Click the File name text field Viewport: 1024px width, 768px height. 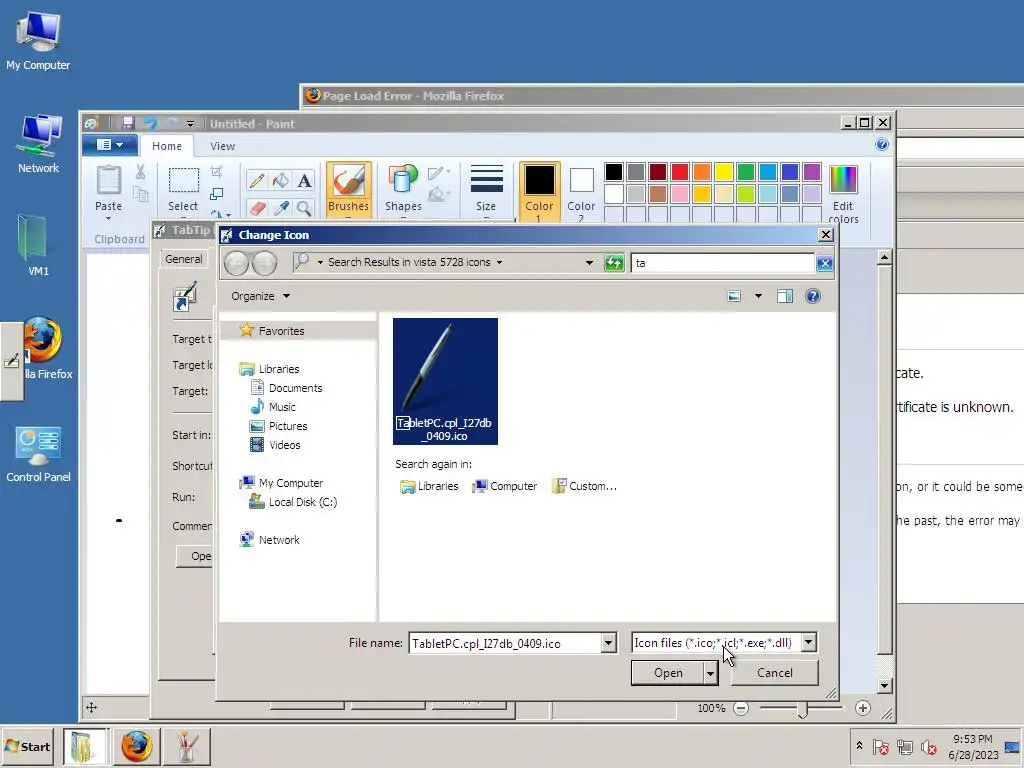click(505, 643)
